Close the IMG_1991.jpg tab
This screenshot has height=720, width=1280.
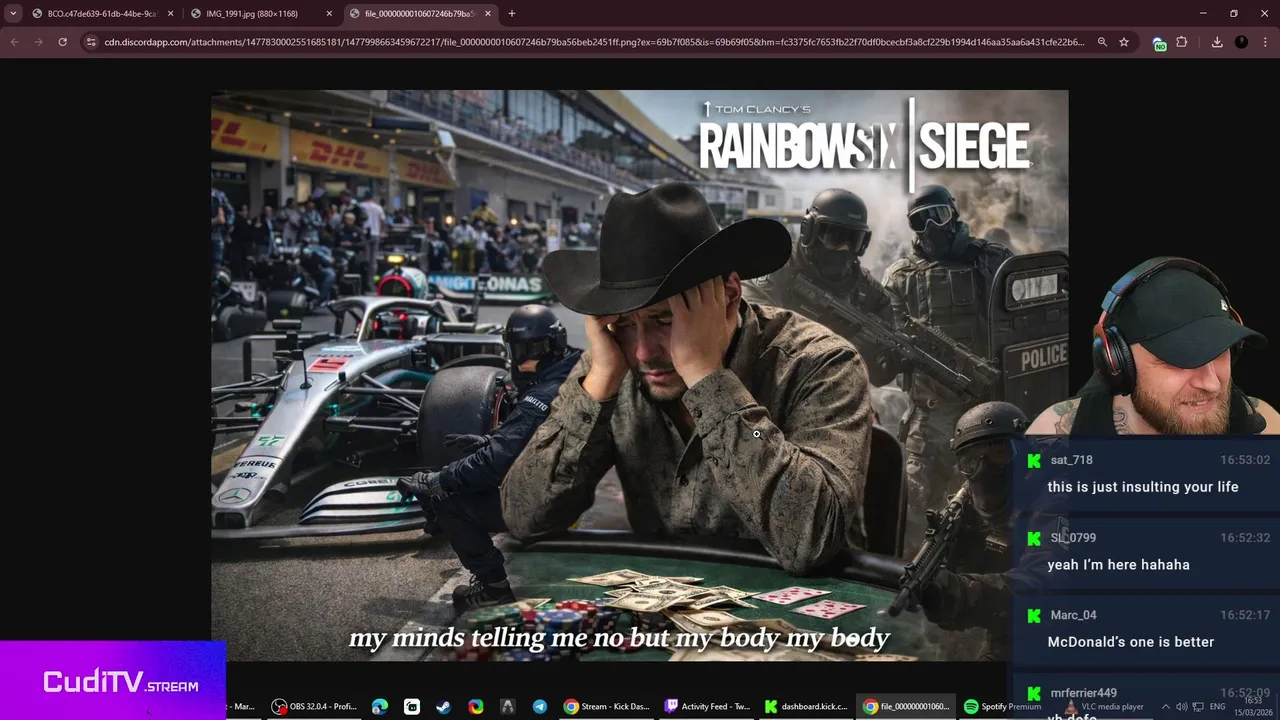point(329,14)
